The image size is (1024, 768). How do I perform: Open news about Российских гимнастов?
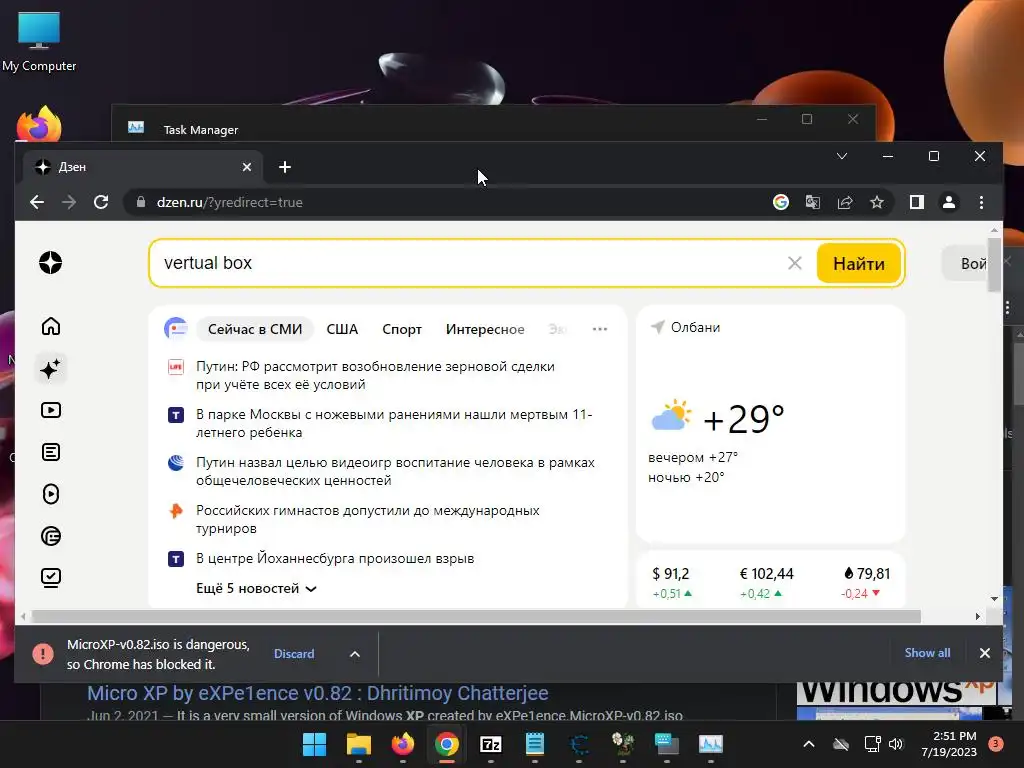tap(368, 519)
